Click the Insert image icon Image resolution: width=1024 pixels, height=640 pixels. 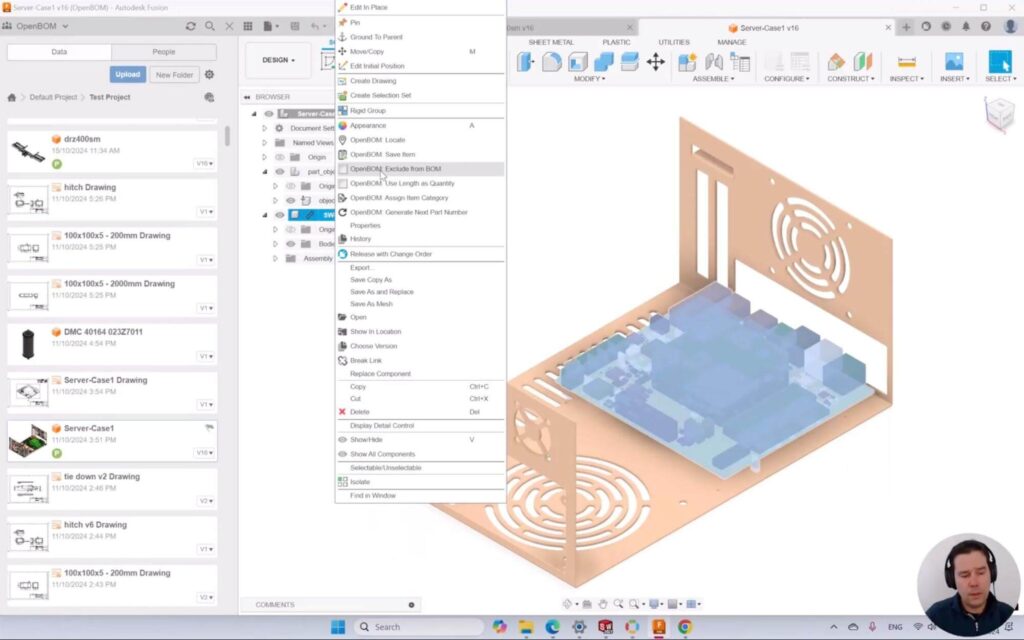tap(954, 61)
